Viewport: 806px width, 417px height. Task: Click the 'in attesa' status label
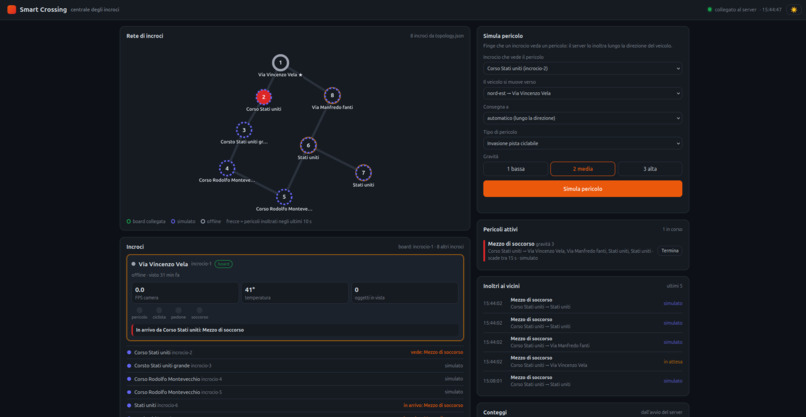[673, 361]
